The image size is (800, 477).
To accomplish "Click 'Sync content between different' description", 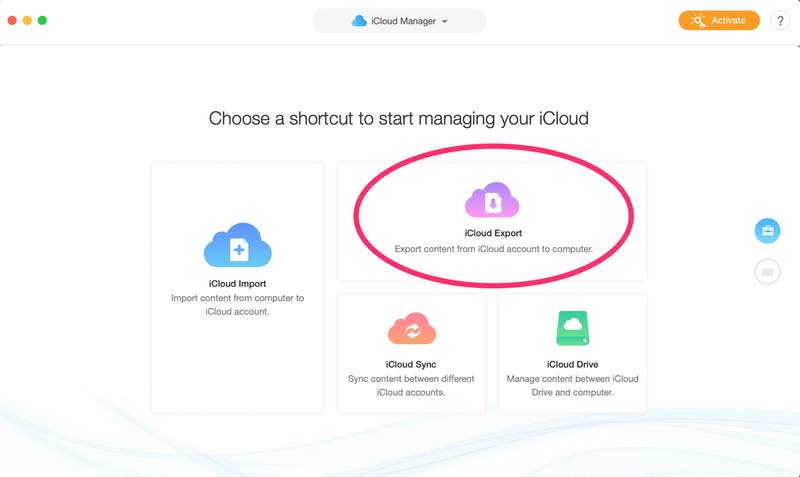I will (411, 379).
